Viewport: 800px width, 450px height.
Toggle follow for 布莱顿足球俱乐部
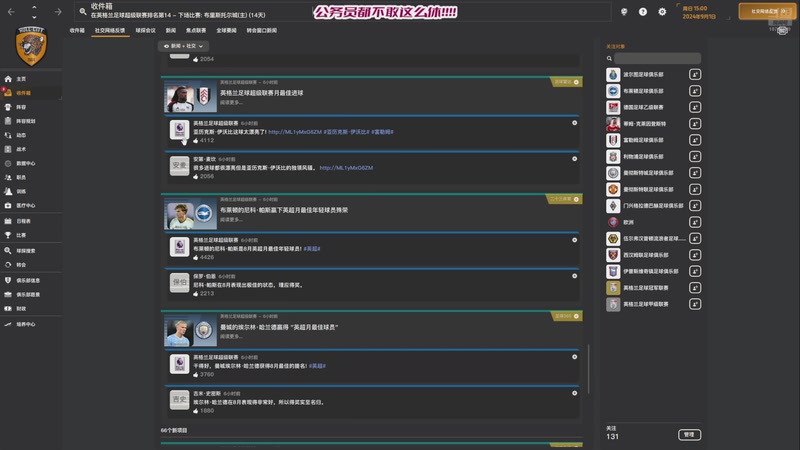click(x=694, y=91)
